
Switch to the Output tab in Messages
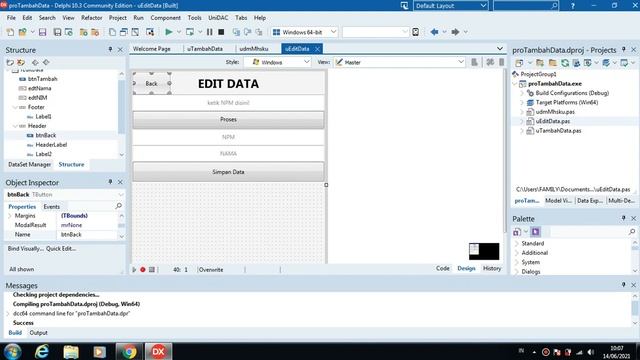(x=38, y=333)
